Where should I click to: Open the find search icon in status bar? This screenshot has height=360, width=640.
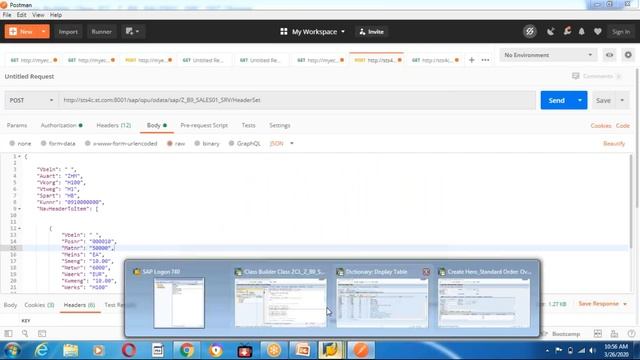(25, 333)
